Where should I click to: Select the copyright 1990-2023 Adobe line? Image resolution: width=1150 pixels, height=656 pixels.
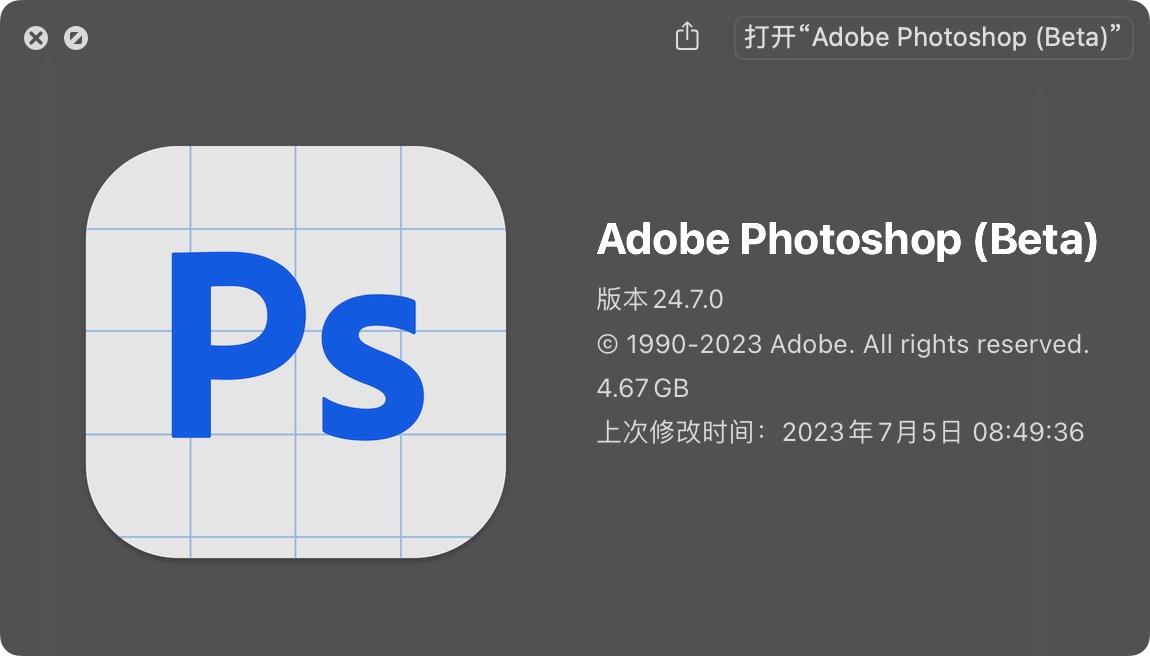tap(844, 344)
